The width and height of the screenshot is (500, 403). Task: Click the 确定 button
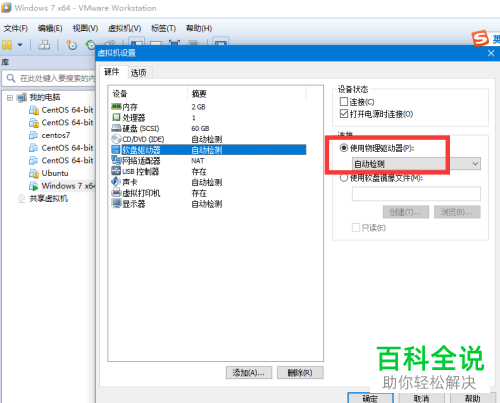(370, 398)
